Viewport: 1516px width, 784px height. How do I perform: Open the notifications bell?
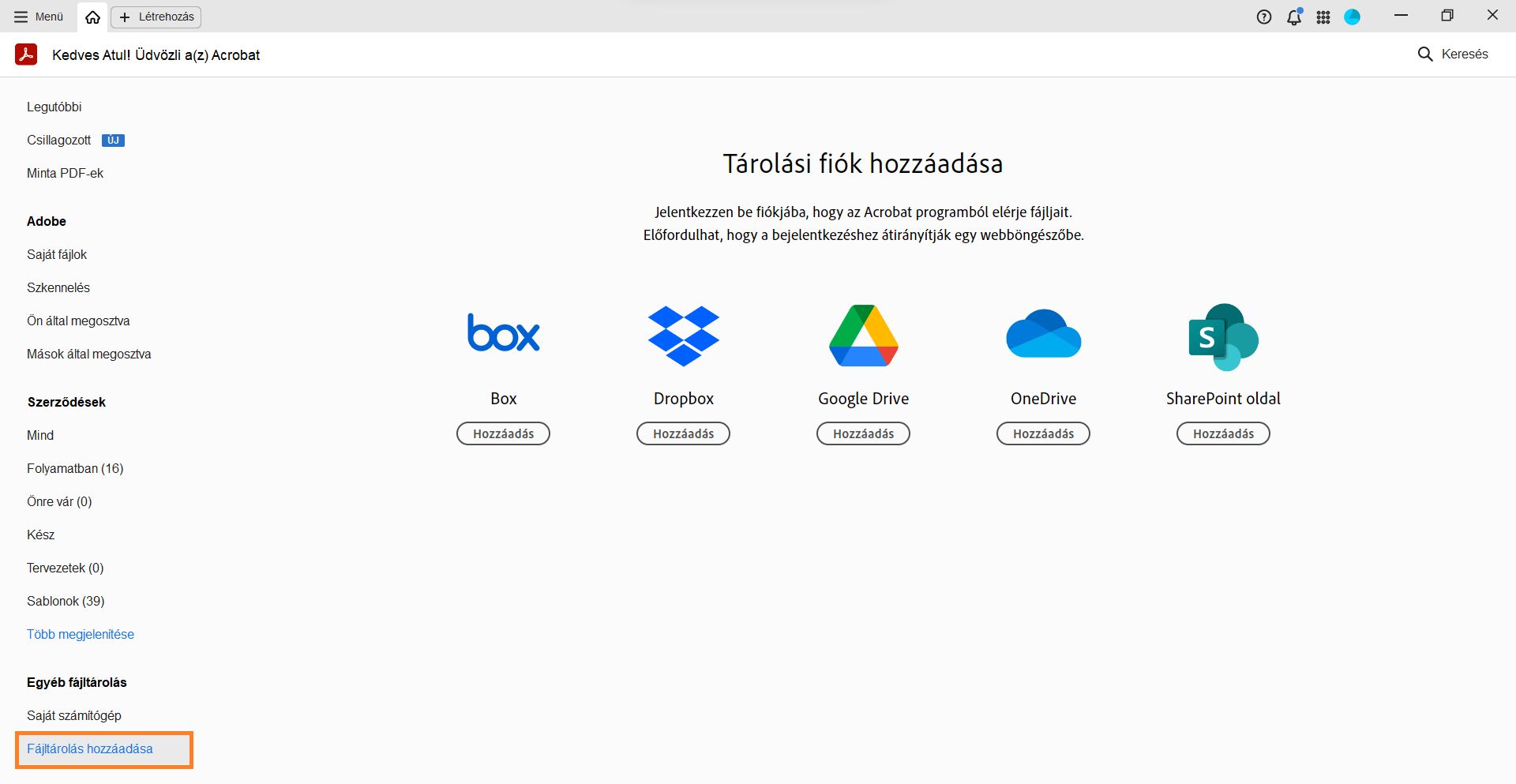tap(1294, 16)
